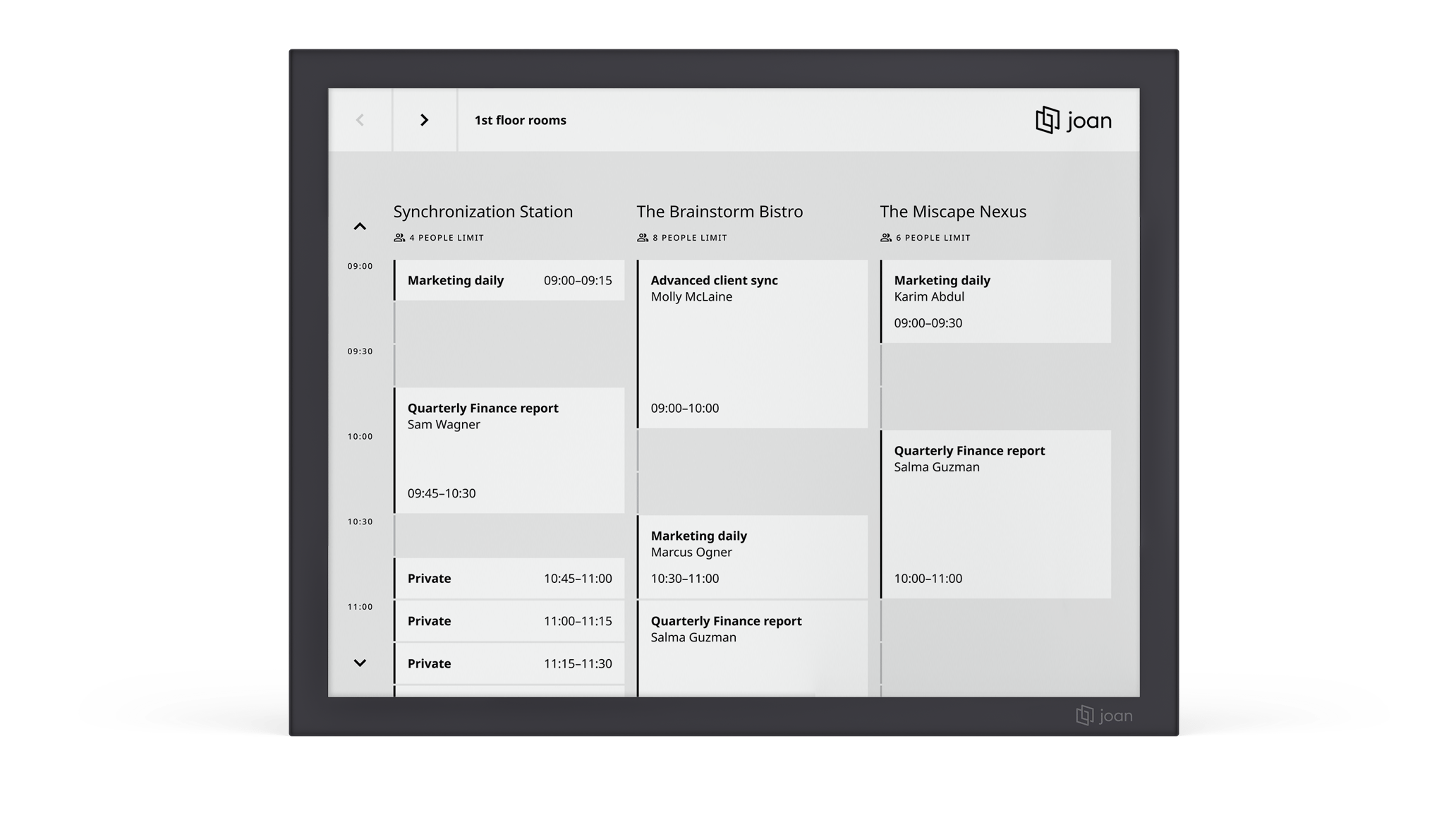Click the Private 10:45 booking block
Viewport: 1456px width, 813px height.
point(509,578)
